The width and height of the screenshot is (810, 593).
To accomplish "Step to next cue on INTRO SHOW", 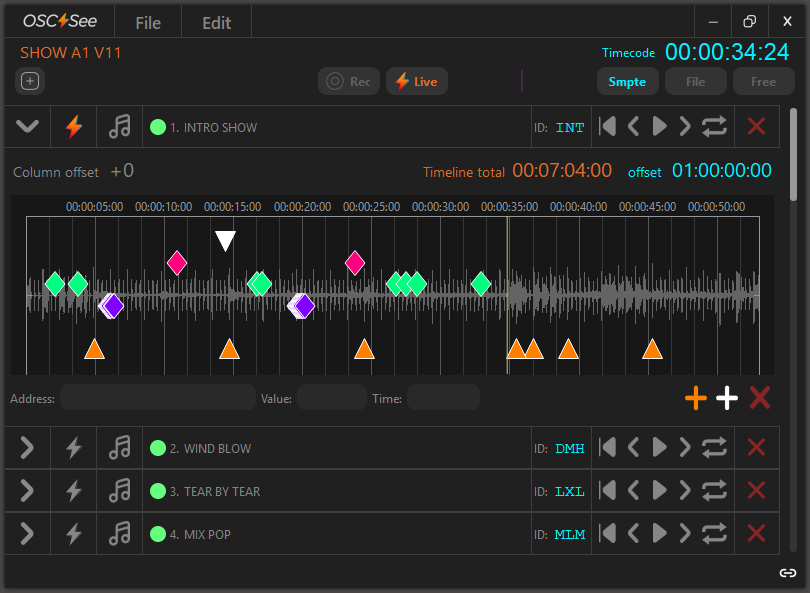I will click(685, 127).
